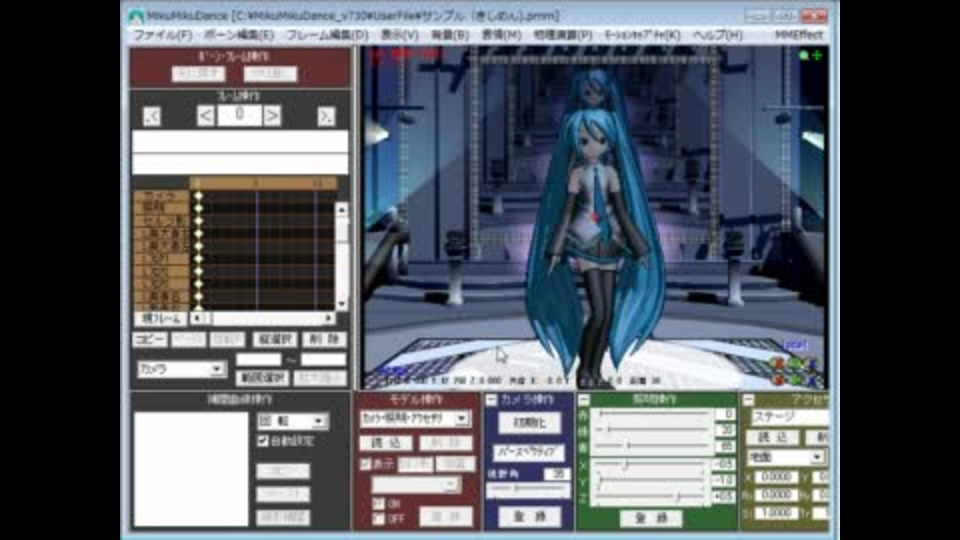
Task: Toggle the 表示 checkbox in model panel
Action: point(366,464)
